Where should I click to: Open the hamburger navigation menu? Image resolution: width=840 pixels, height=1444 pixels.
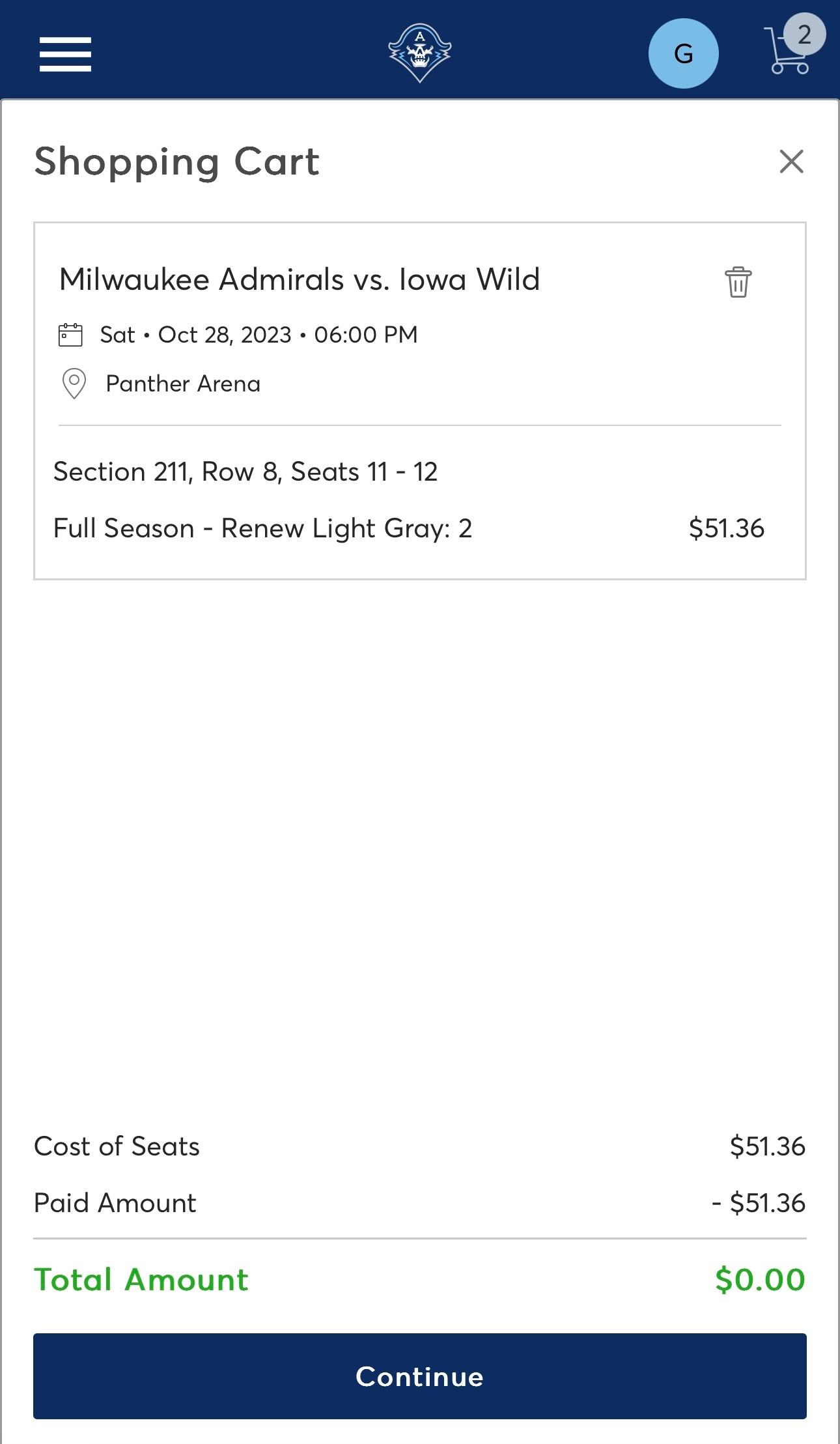coord(65,54)
